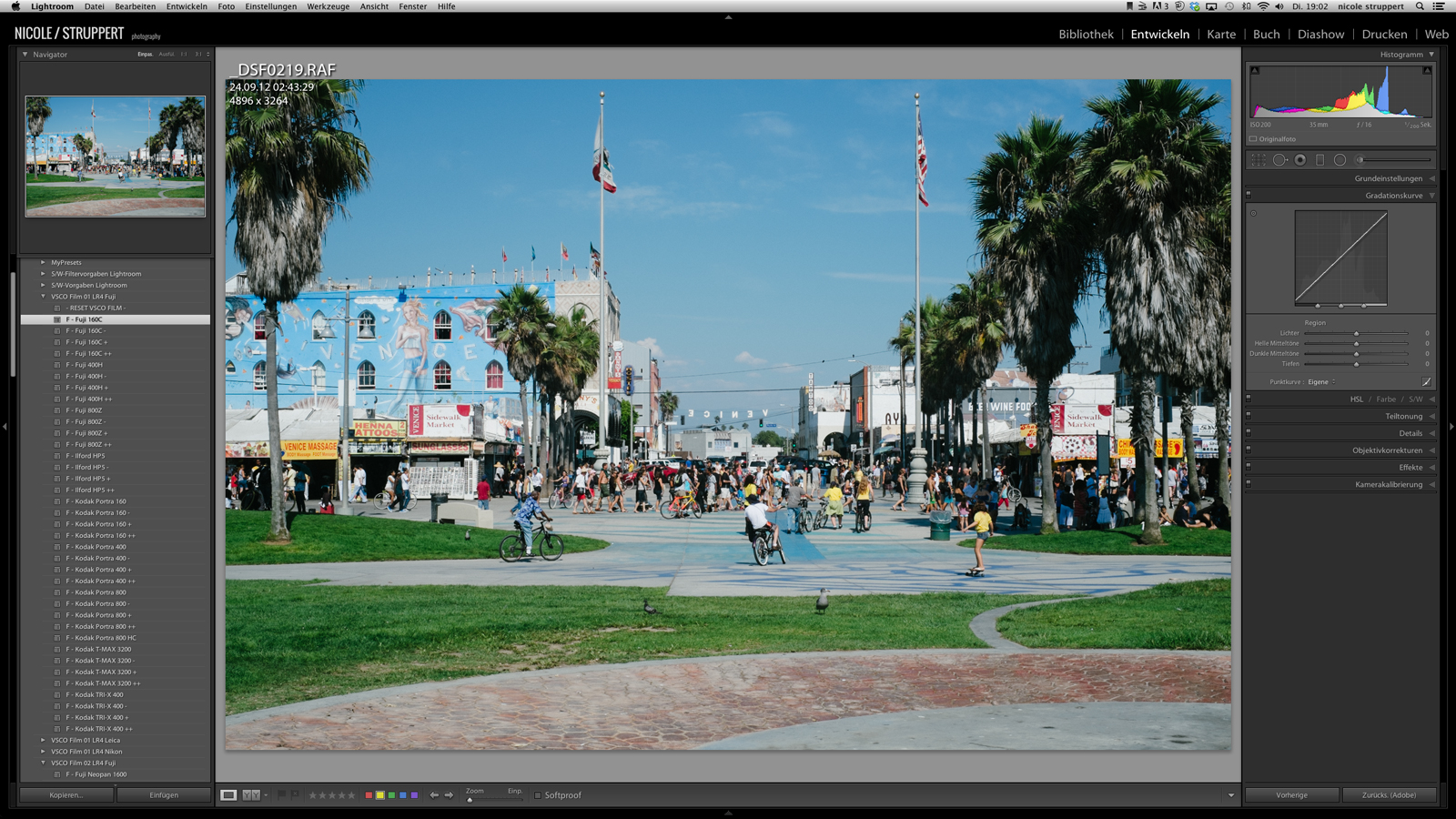Click the edit point curve icon

(1426, 382)
